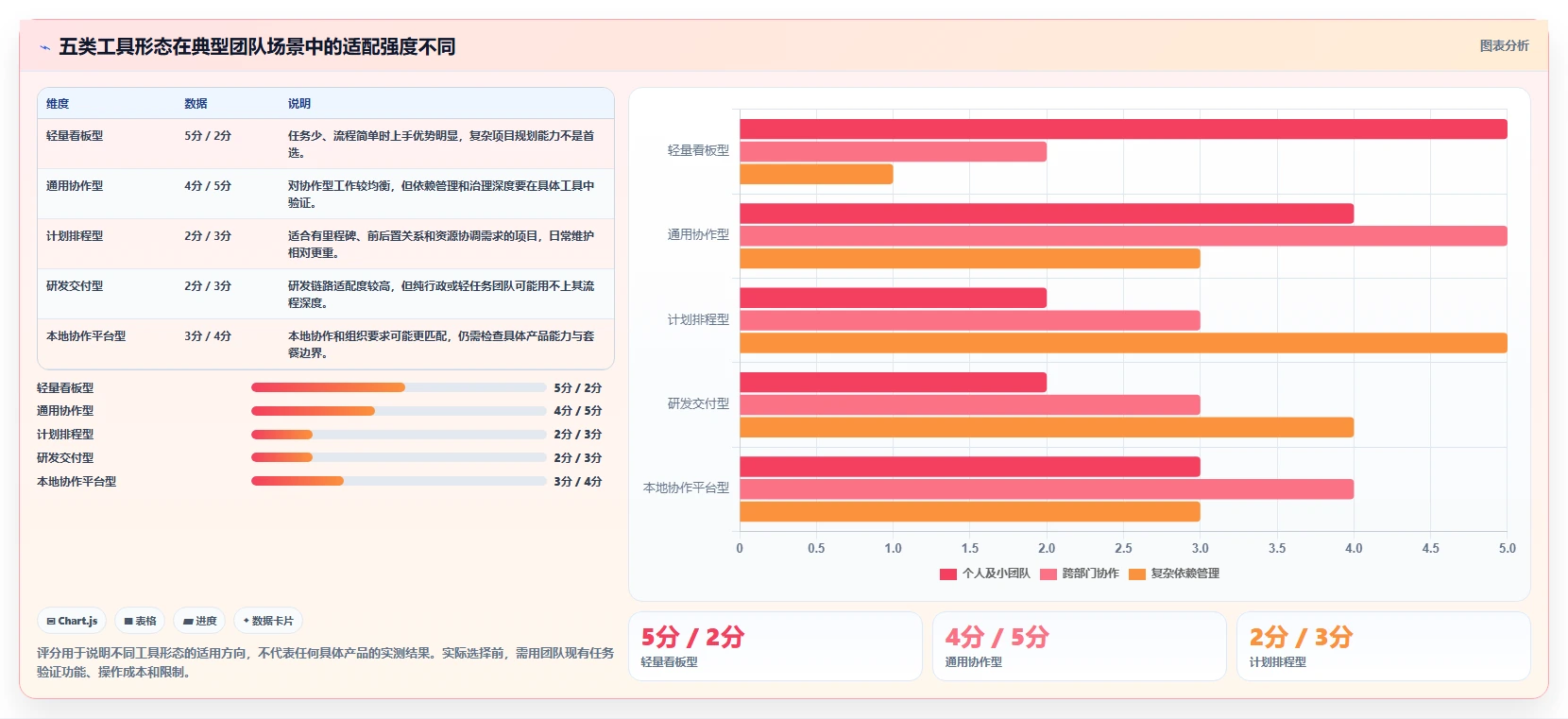Click the 图表分析 label in the header
Viewport: 1568px width, 719px height.
pyautogui.click(x=1504, y=45)
